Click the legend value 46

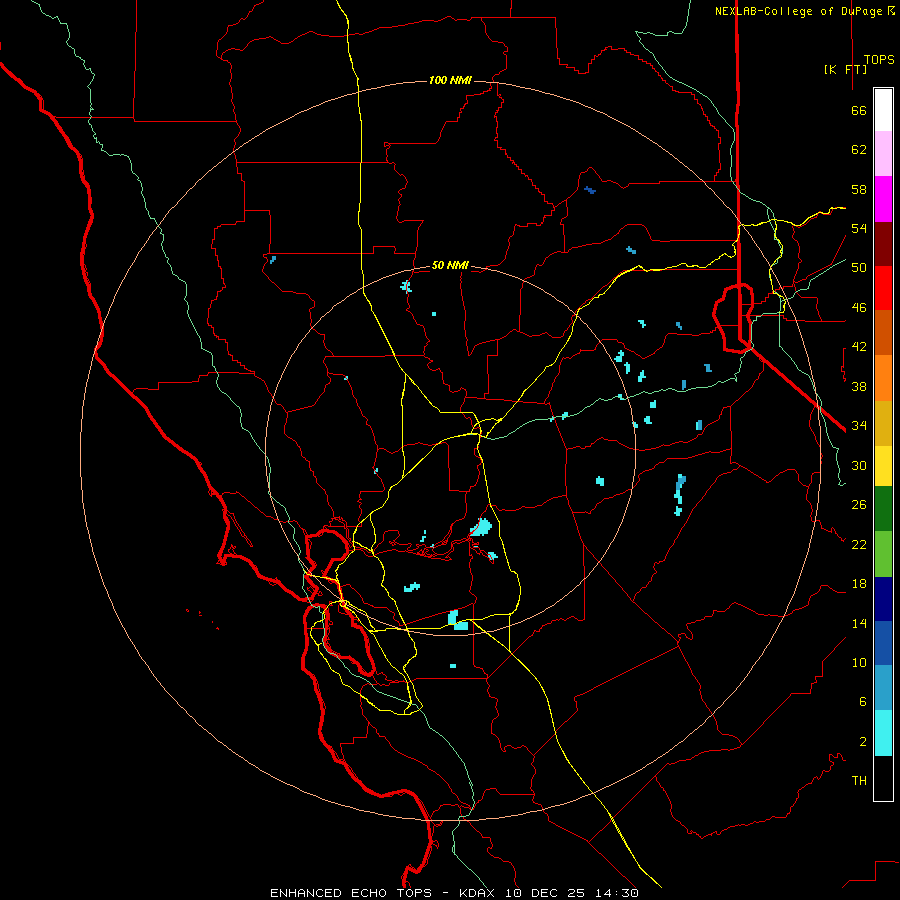click(x=859, y=308)
